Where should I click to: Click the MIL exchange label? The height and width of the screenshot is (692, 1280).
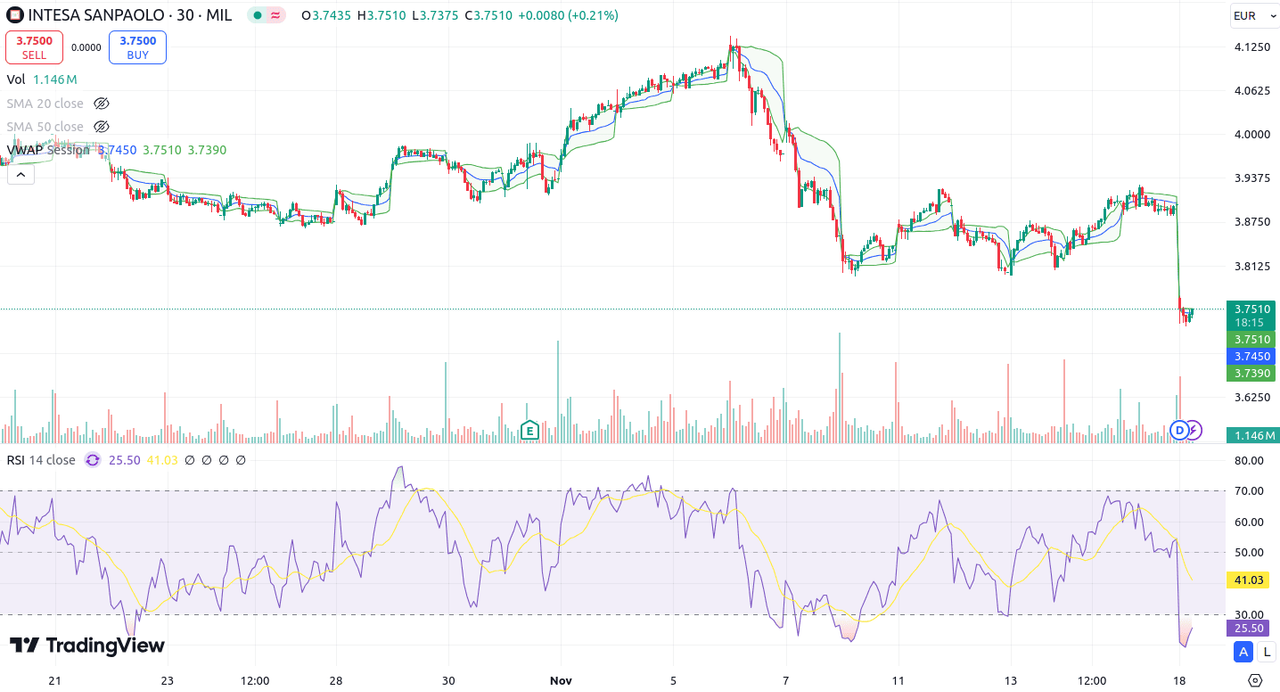[x=220, y=15]
